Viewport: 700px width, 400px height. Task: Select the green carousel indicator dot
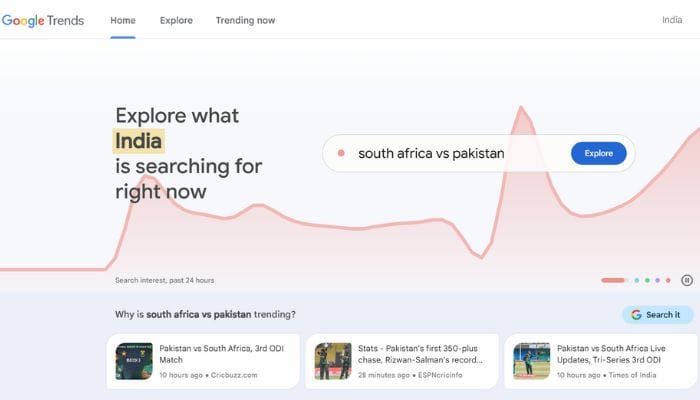click(x=647, y=280)
